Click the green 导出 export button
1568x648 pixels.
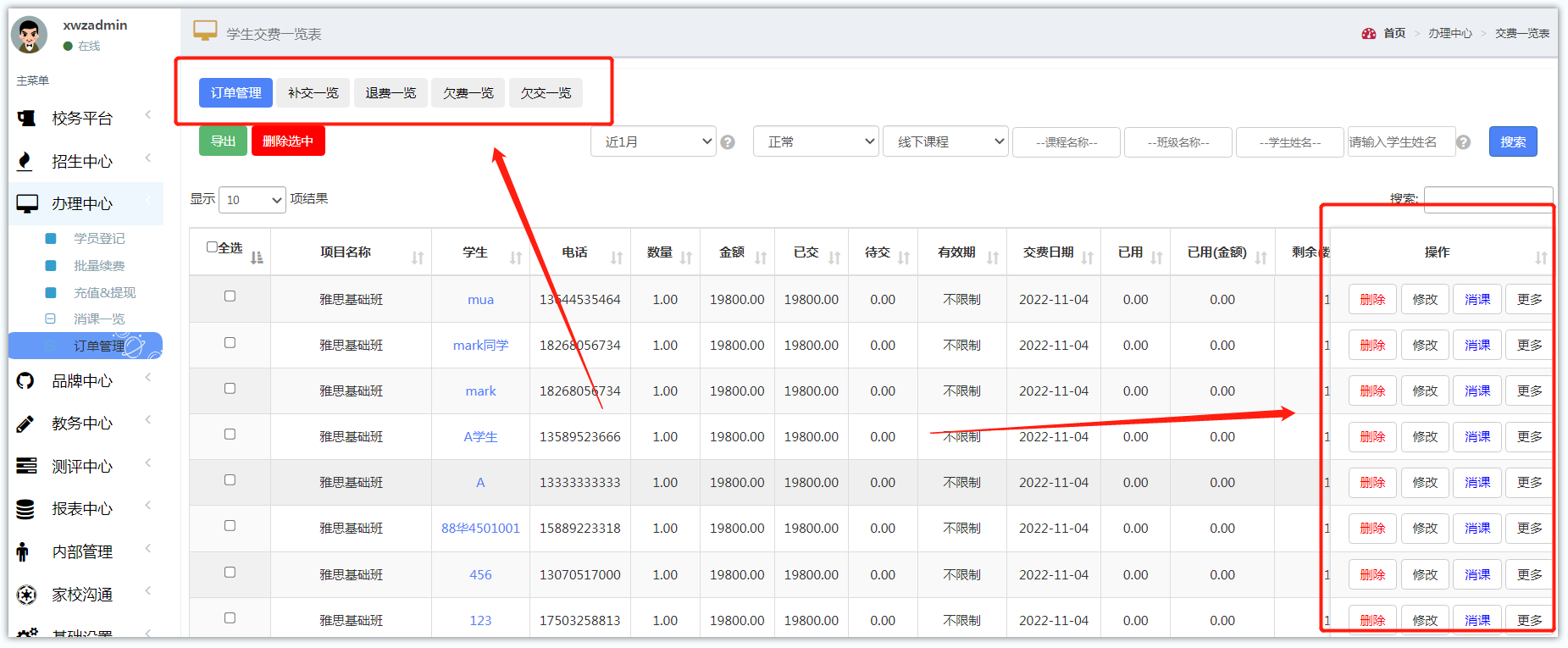coord(223,141)
